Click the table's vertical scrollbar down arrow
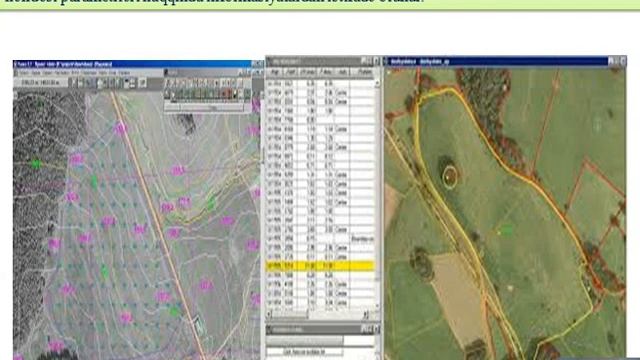Screen dimensions: 640x360 tap(377, 305)
